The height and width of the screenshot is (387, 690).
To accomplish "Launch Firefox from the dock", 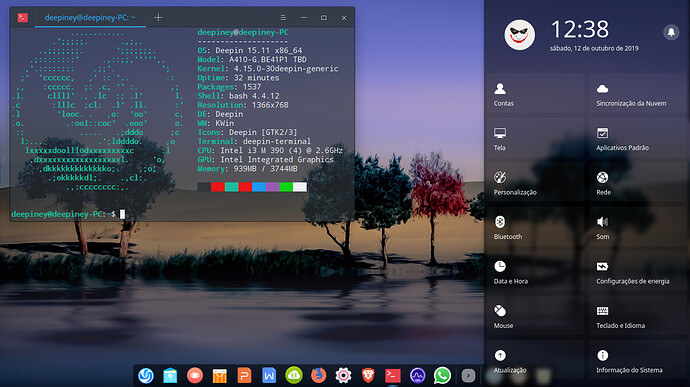I will coord(319,376).
